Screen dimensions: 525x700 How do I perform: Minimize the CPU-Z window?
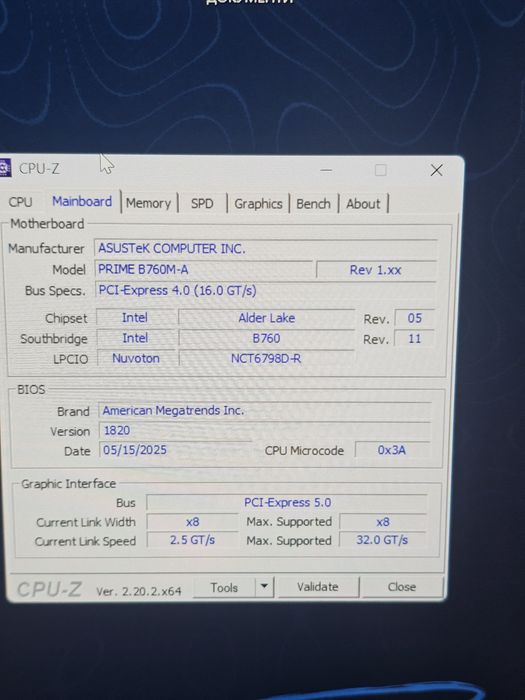(326, 170)
